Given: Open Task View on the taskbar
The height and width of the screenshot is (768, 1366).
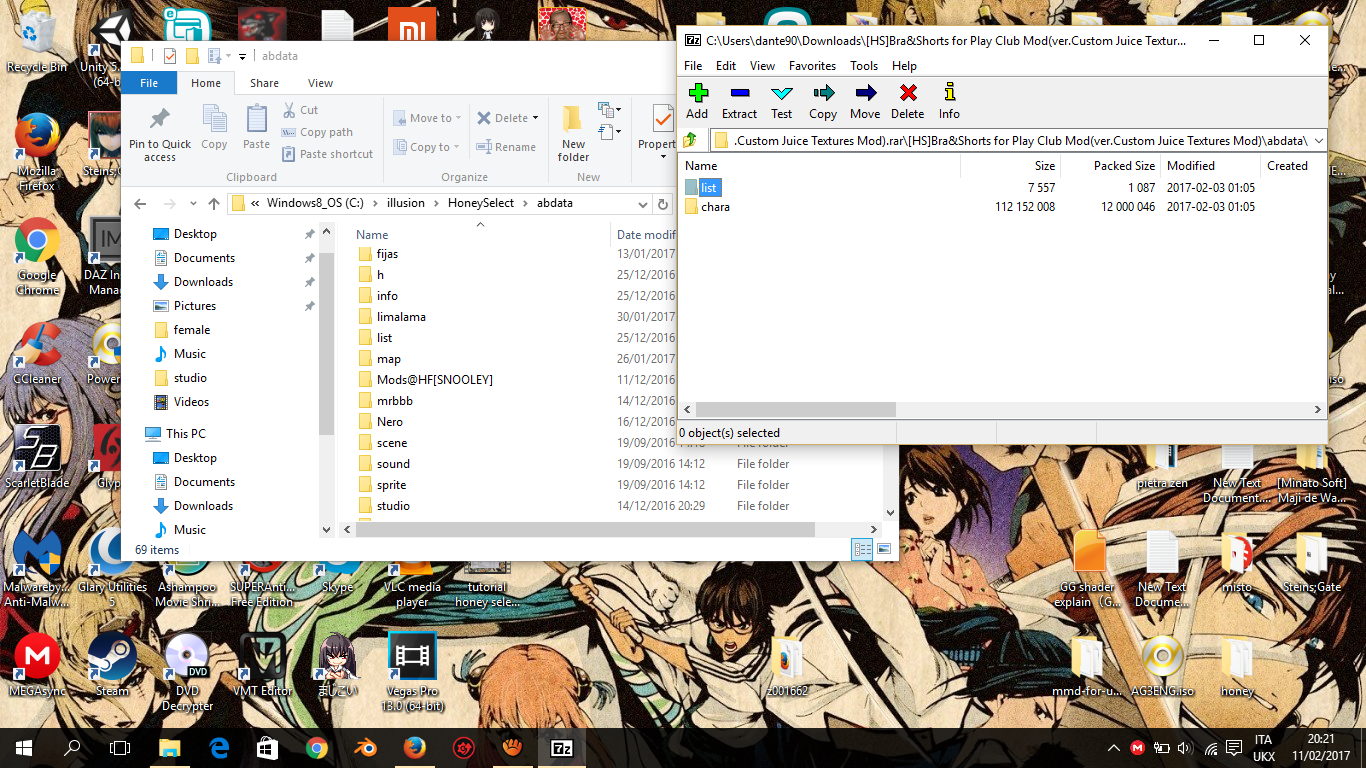Looking at the screenshot, I should (120, 747).
